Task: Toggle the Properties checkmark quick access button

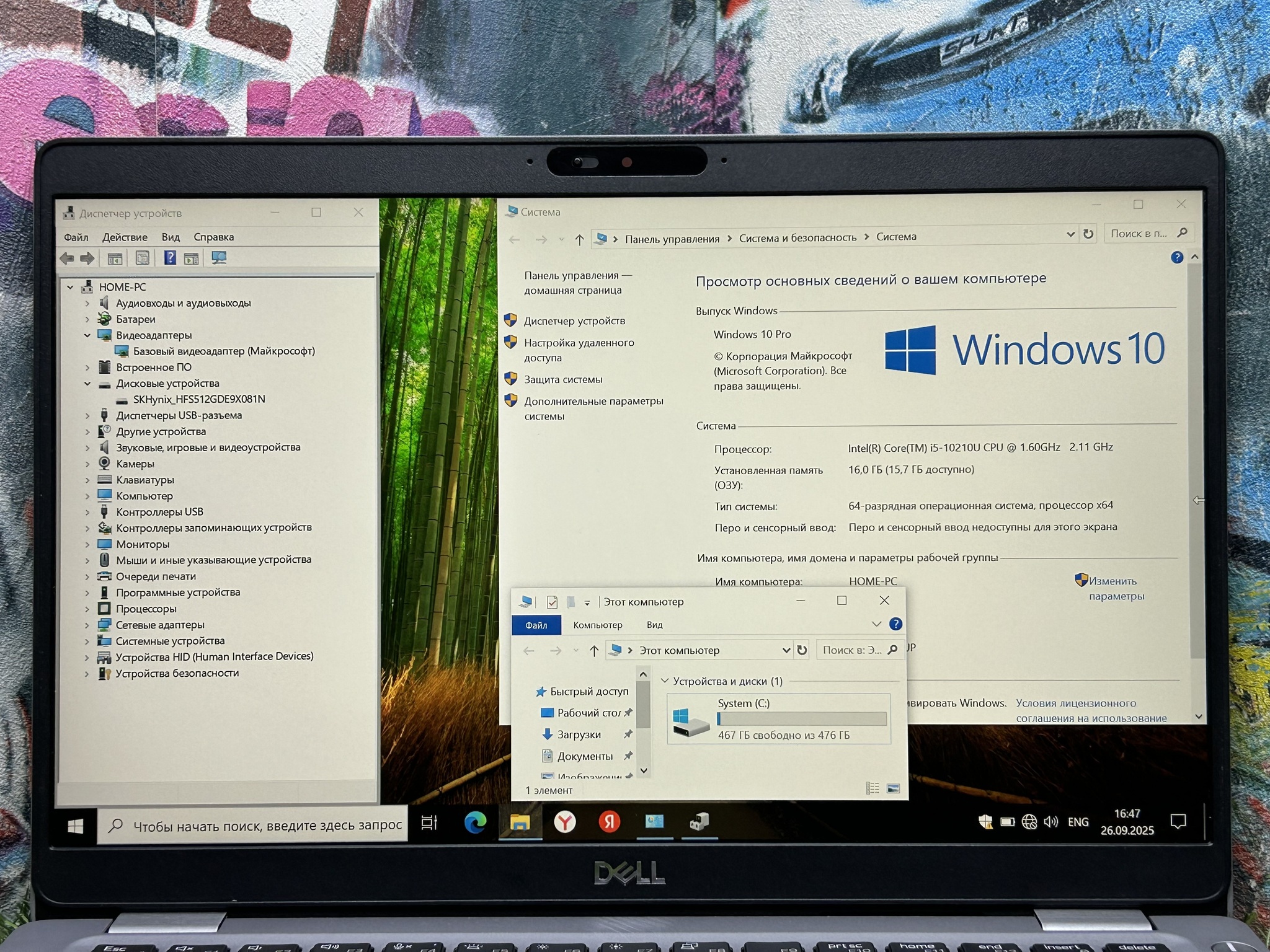Action: 552,602
